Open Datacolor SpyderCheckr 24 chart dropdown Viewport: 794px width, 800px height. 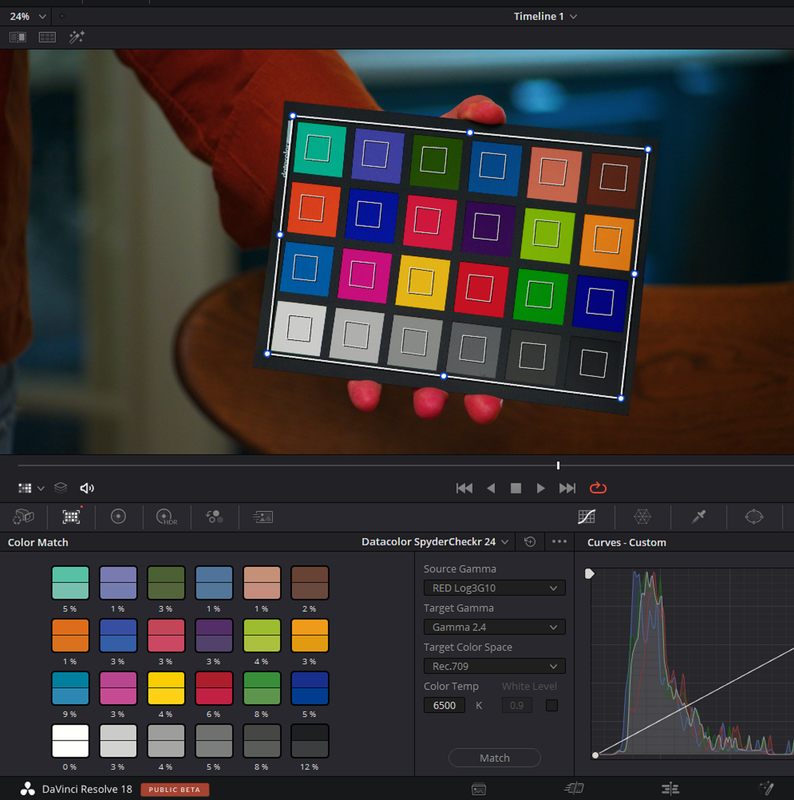click(x=435, y=542)
